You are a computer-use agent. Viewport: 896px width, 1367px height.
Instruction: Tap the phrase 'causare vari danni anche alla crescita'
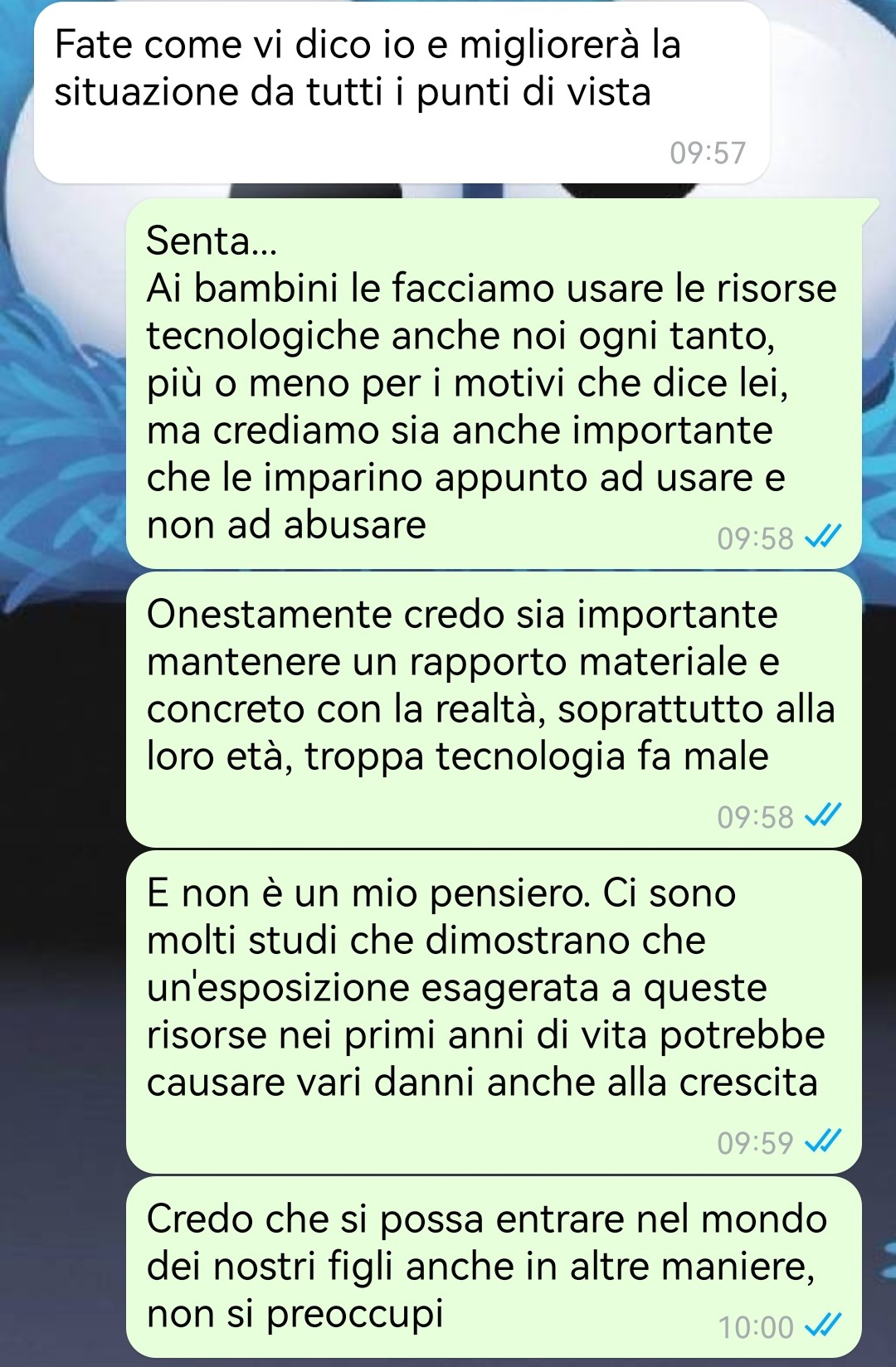click(482, 1082)
